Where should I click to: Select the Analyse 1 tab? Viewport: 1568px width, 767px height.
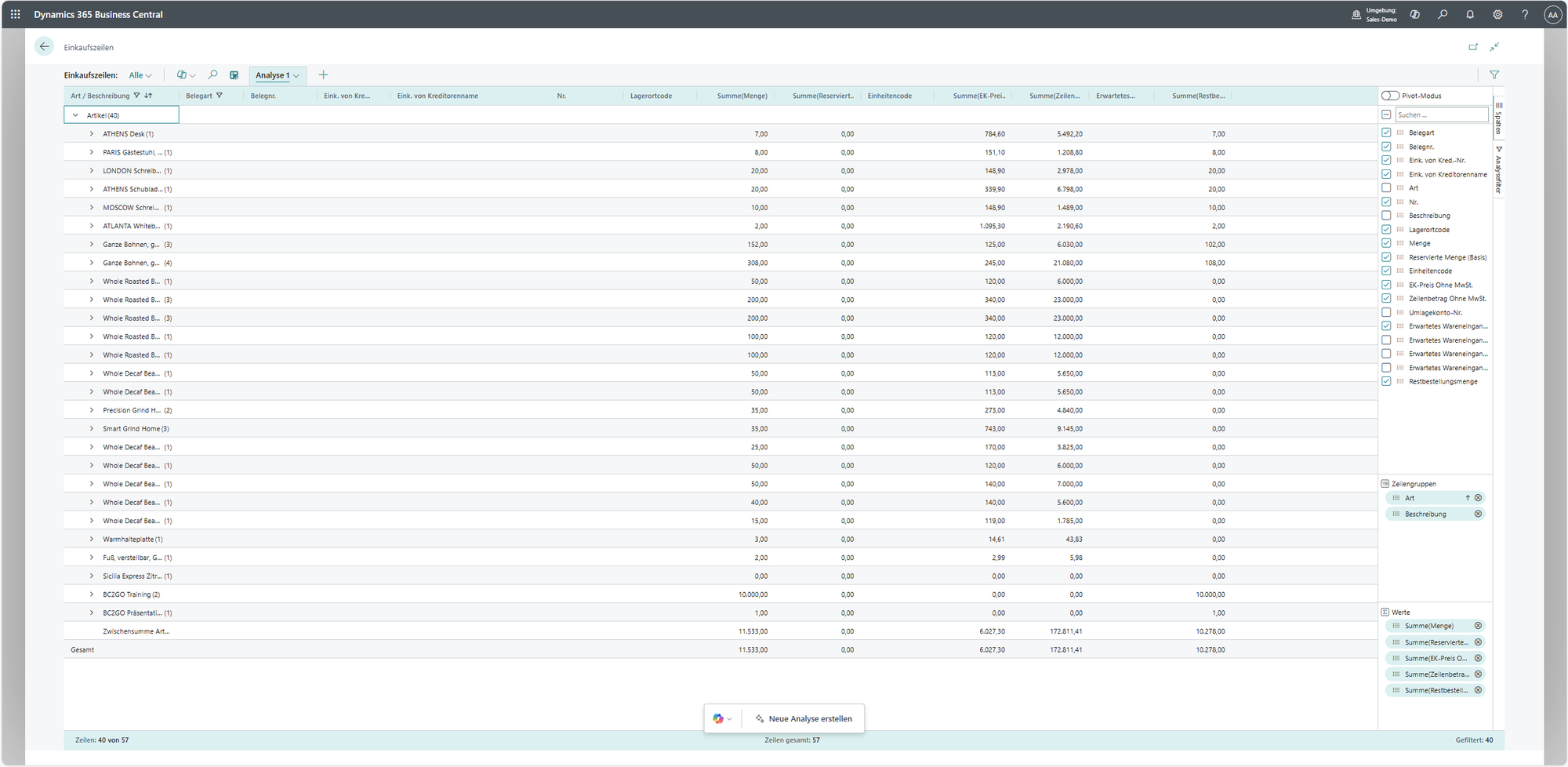(273, 75)
